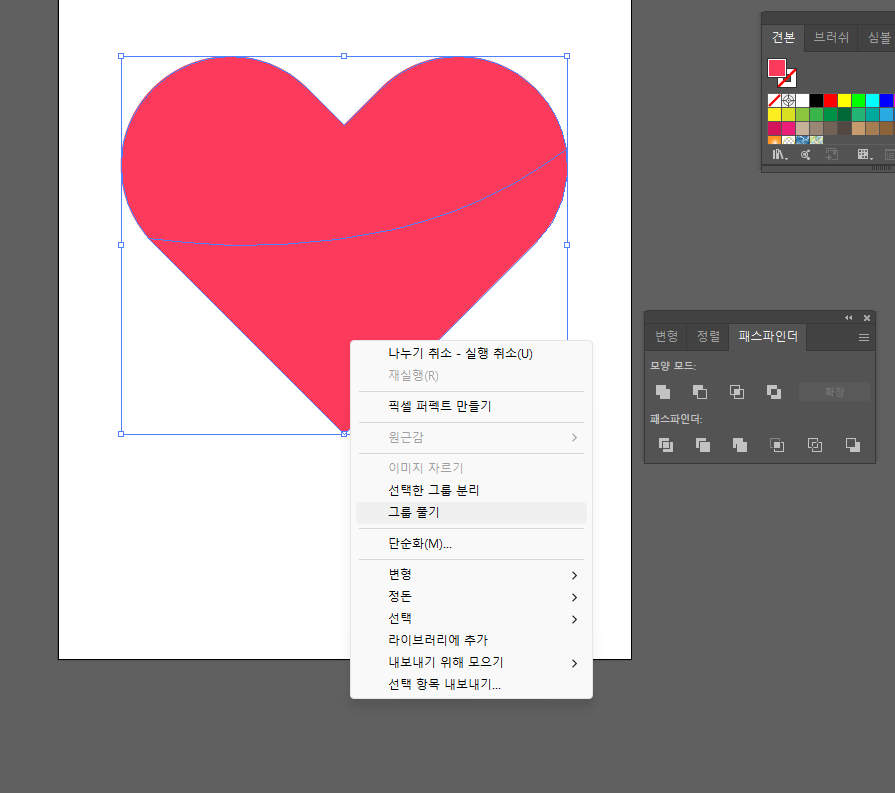Select the Intersect shape mode
Image resolution: width=895 pixels, height=793 pixels.
[x=737, y=391]
